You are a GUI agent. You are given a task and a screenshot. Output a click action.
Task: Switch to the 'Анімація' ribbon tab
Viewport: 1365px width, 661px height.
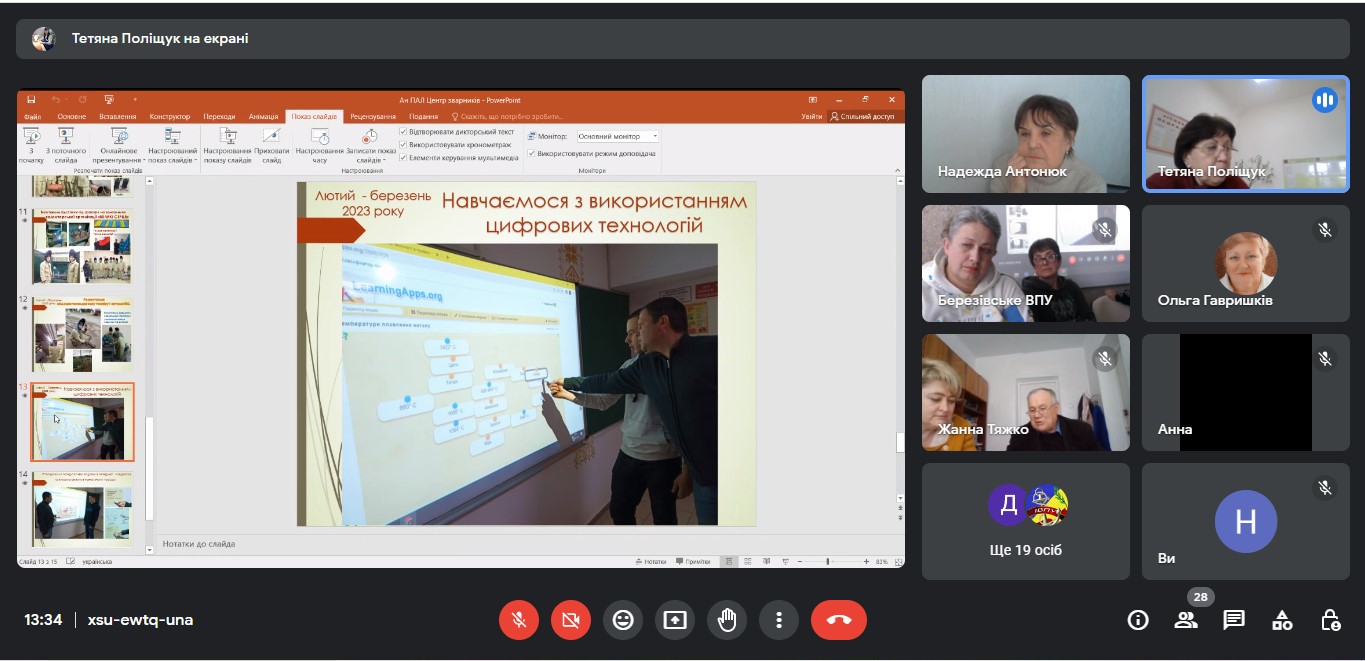tap(264, 116)
